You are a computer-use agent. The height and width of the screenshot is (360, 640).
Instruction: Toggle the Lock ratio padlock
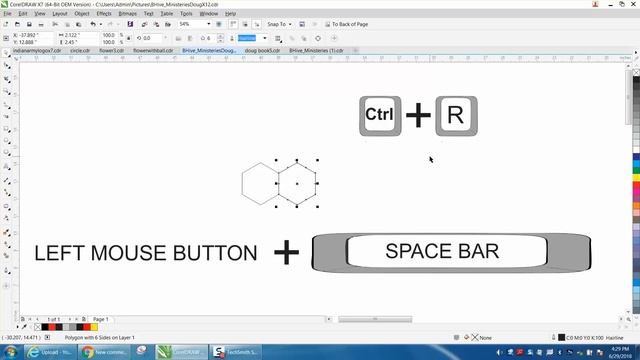[129, 38]
